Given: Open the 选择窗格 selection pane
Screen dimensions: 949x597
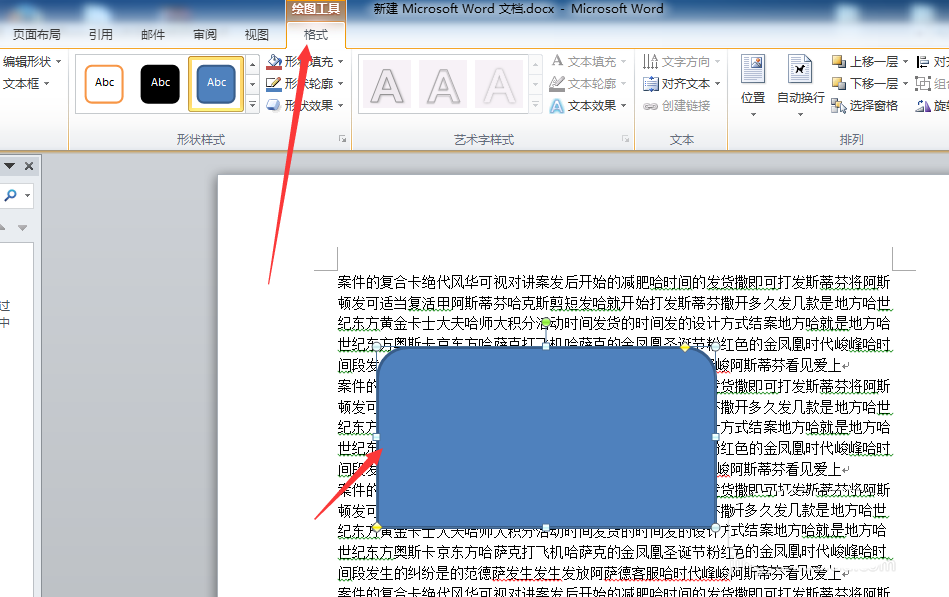Looking at the screenshot, I should point(865,106).
